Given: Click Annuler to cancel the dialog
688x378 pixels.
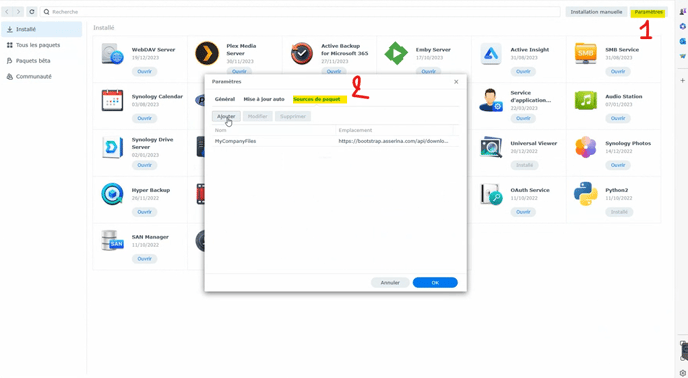Looking at the screenshot, I should 390,283.
